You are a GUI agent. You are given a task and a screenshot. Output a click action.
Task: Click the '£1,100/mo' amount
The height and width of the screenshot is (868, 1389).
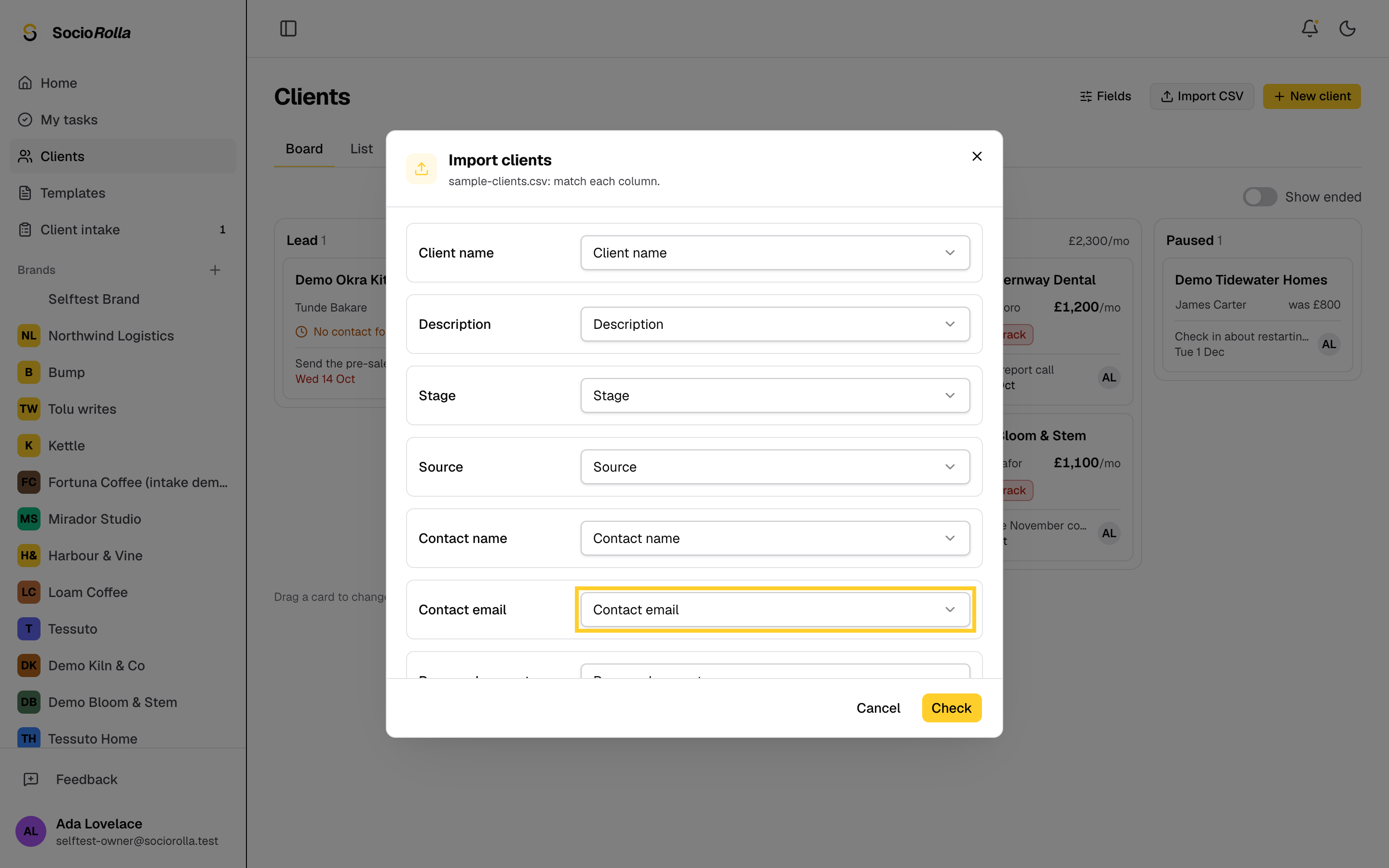(x=1087, y=463)
